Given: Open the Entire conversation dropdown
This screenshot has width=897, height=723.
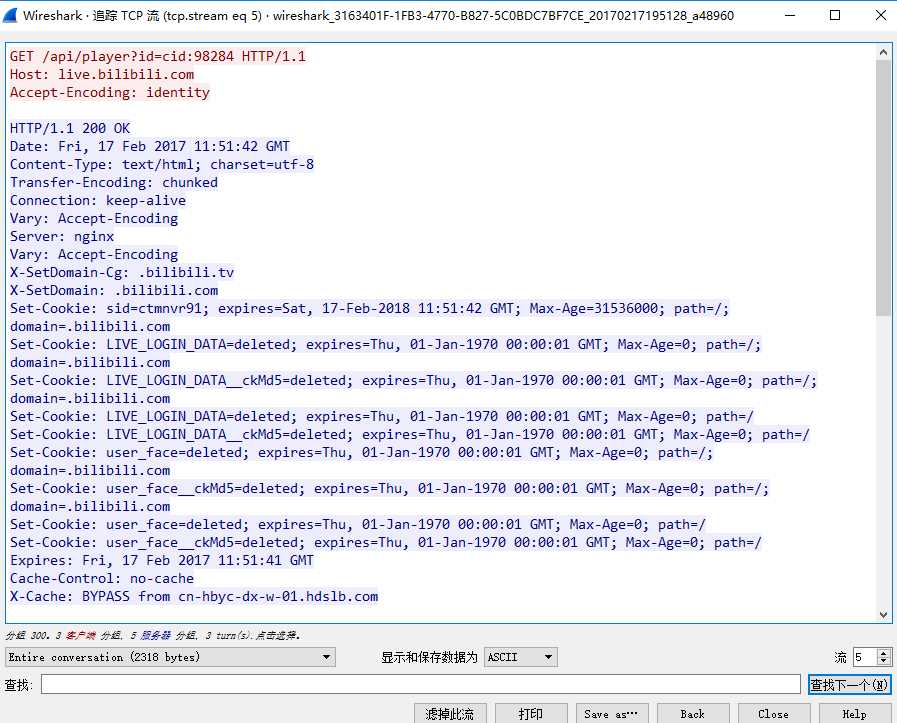Looking at the screenshot, I should click(170, 657).
